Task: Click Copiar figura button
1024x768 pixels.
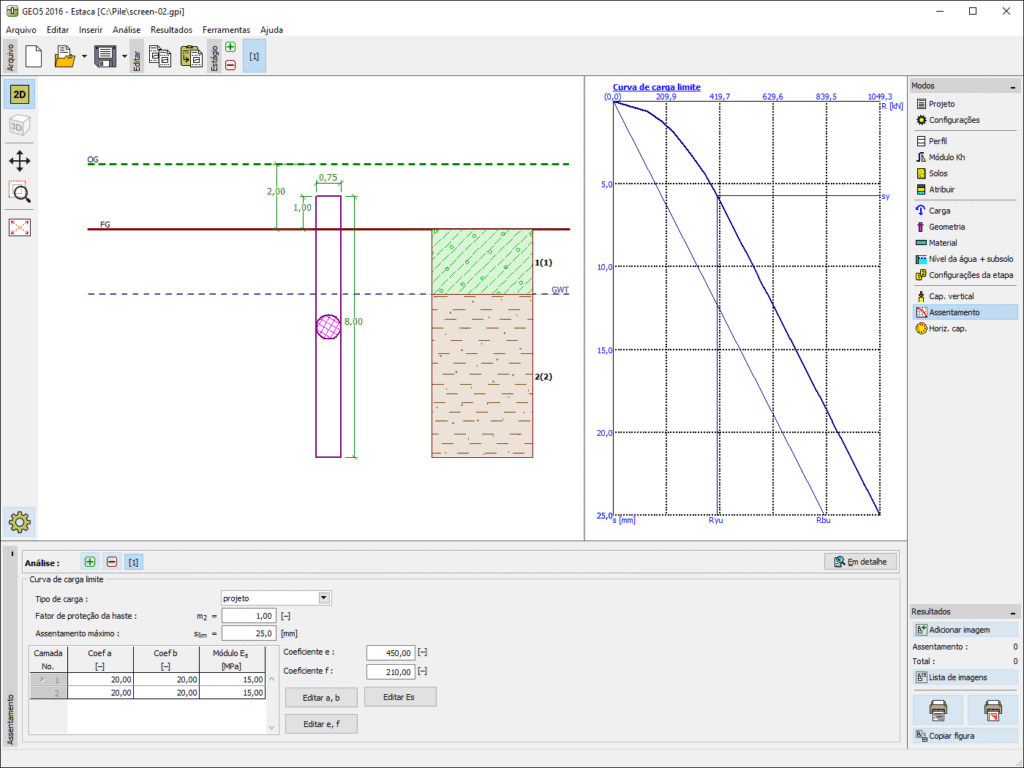Action: (x=965, y=736)
